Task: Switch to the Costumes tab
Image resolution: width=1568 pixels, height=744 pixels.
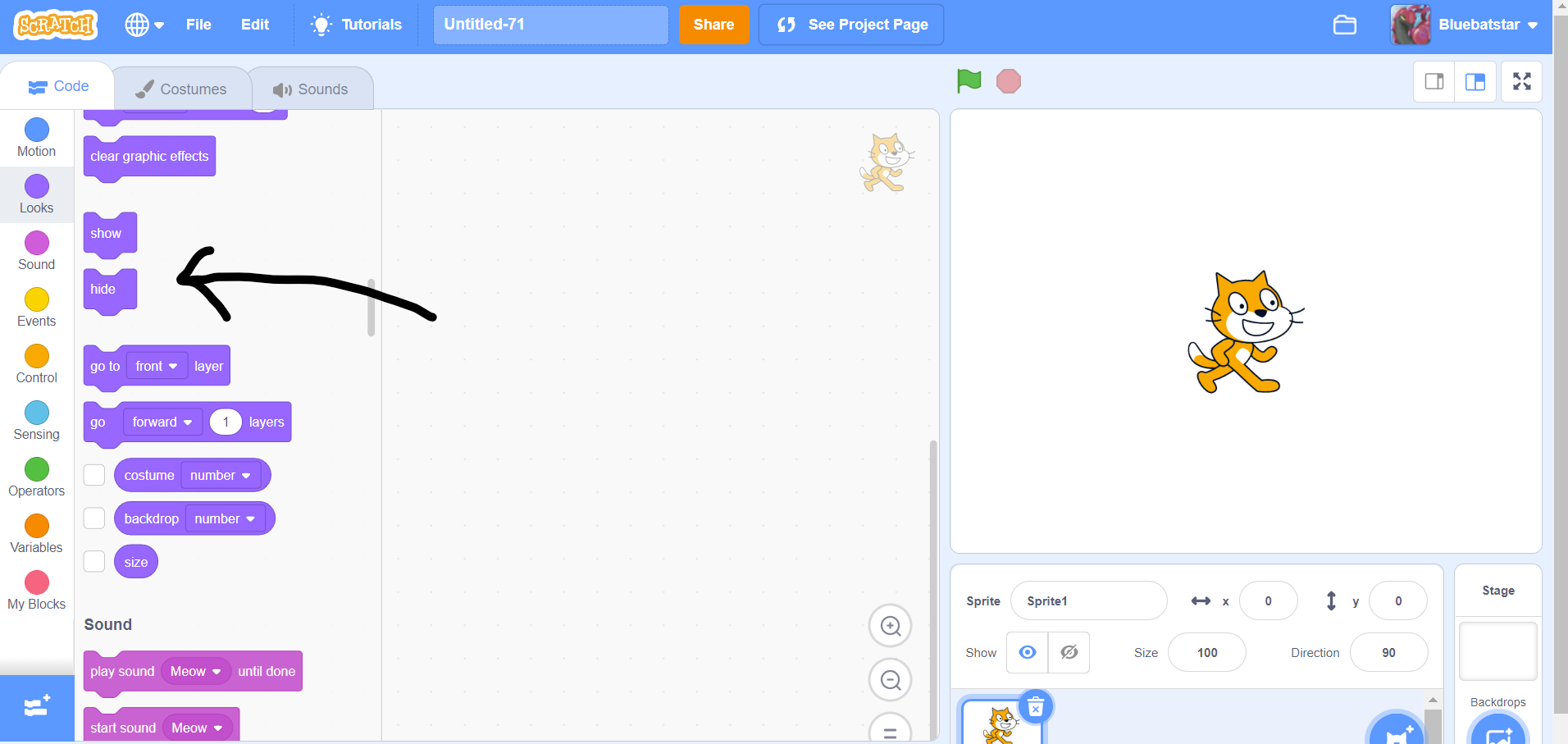Action: (x=181, y=88)
